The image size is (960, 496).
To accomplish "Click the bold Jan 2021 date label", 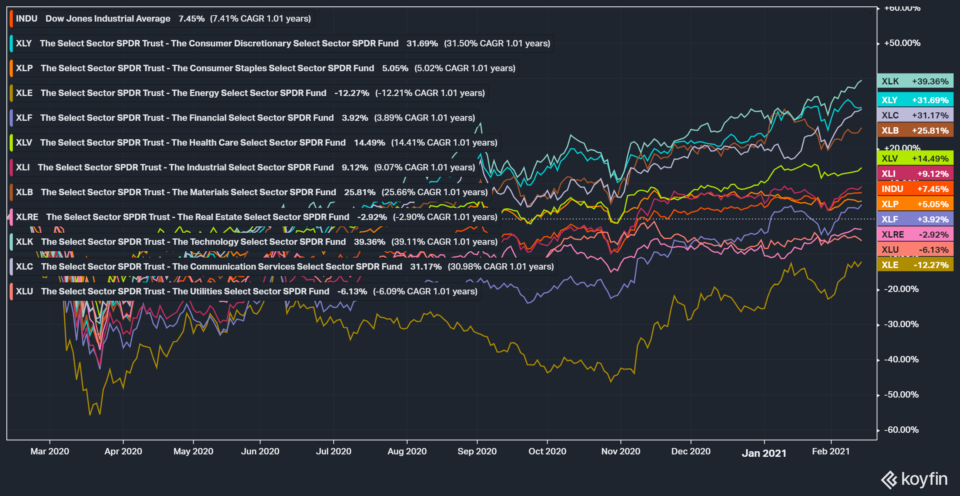I will click(765, 453).
